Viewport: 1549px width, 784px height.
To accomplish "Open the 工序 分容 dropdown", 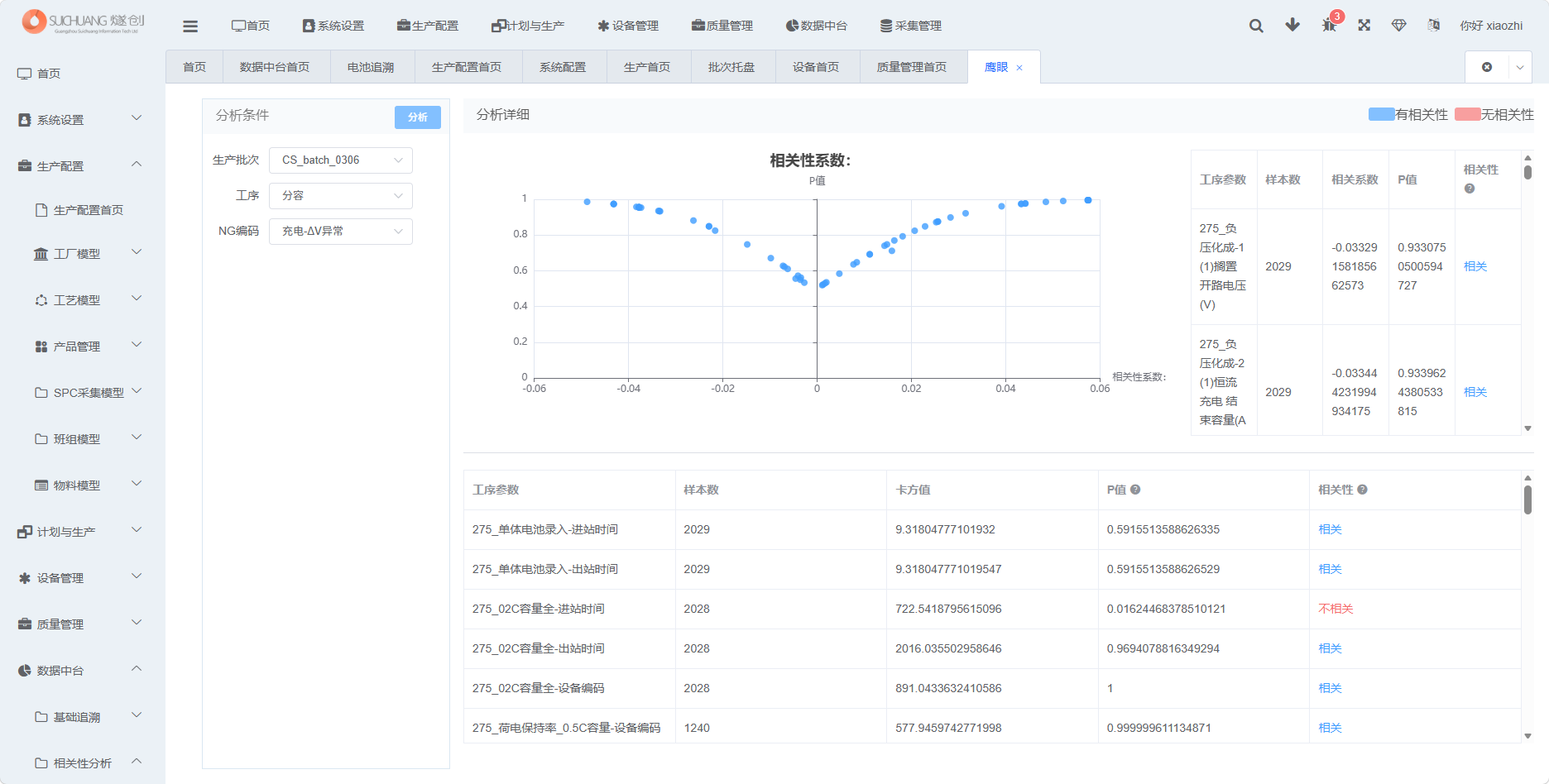I will [x=341, y=196].
